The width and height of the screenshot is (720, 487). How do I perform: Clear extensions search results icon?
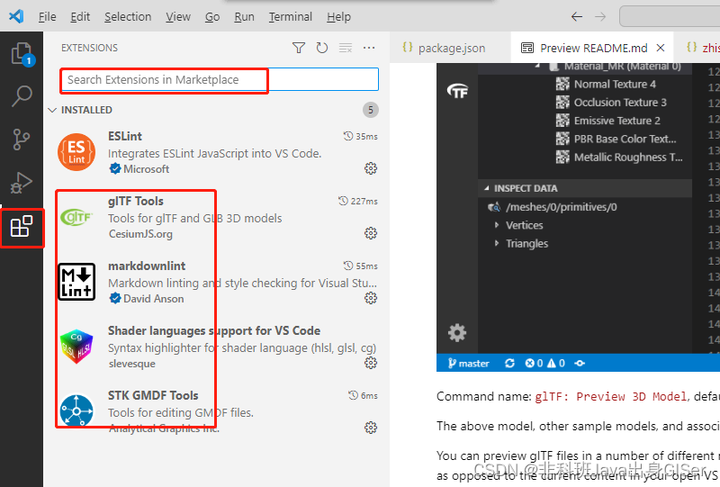click(x=345, y=48)
